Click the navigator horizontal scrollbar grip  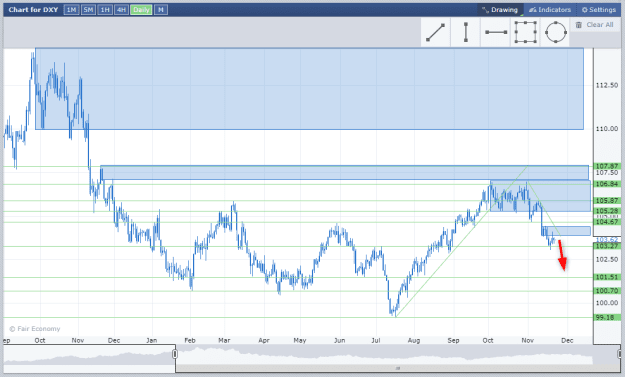click(x=397, y=369)
